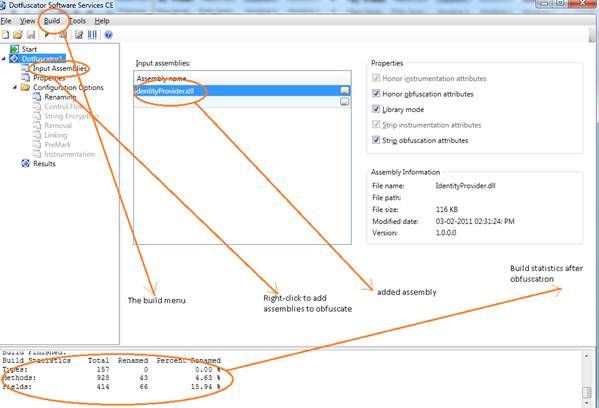Viewport: 599px width, 408px height.
Task: Click the Methods row in build statistics
Action: (111, 378)
